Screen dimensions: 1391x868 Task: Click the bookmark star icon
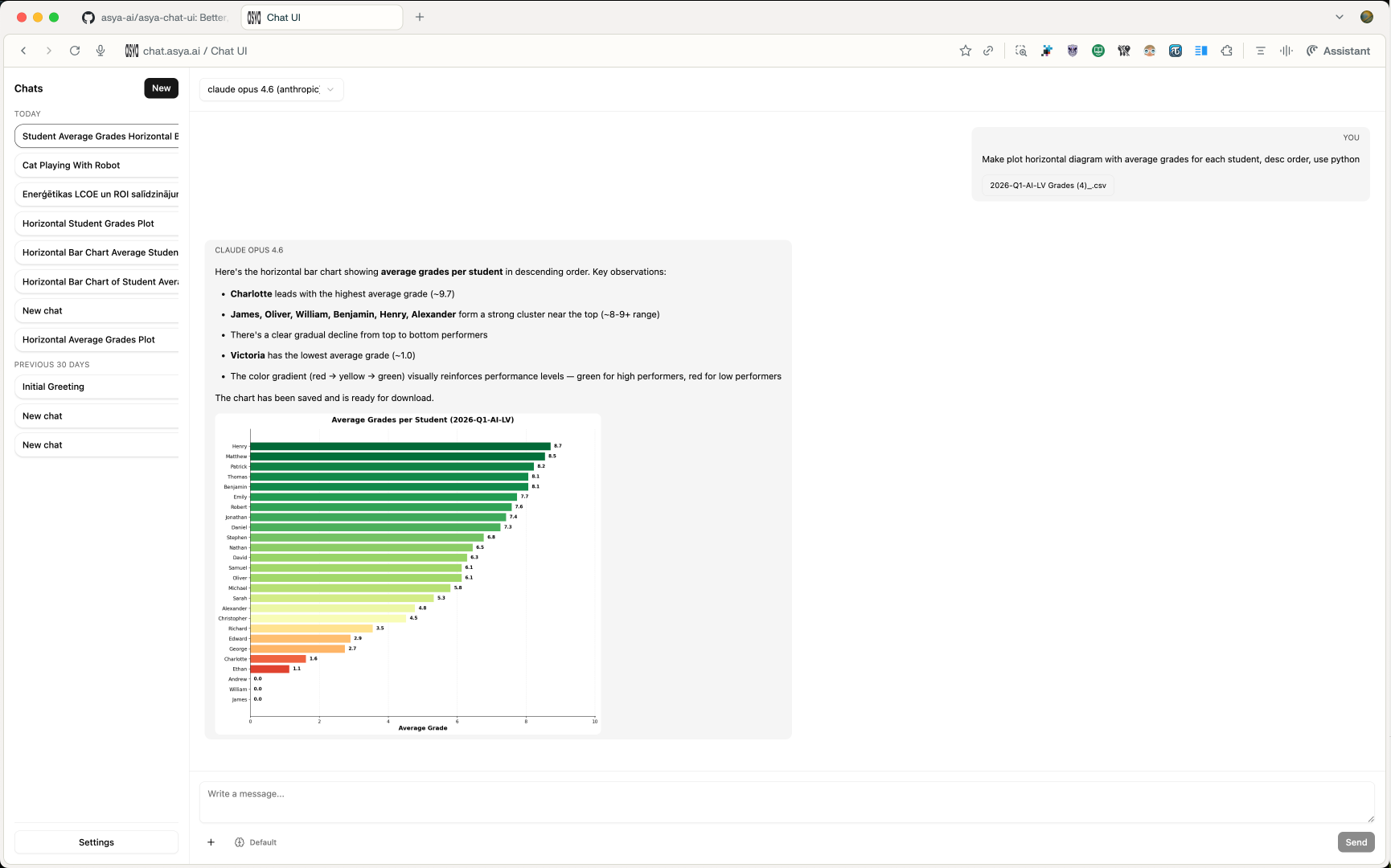965,51
